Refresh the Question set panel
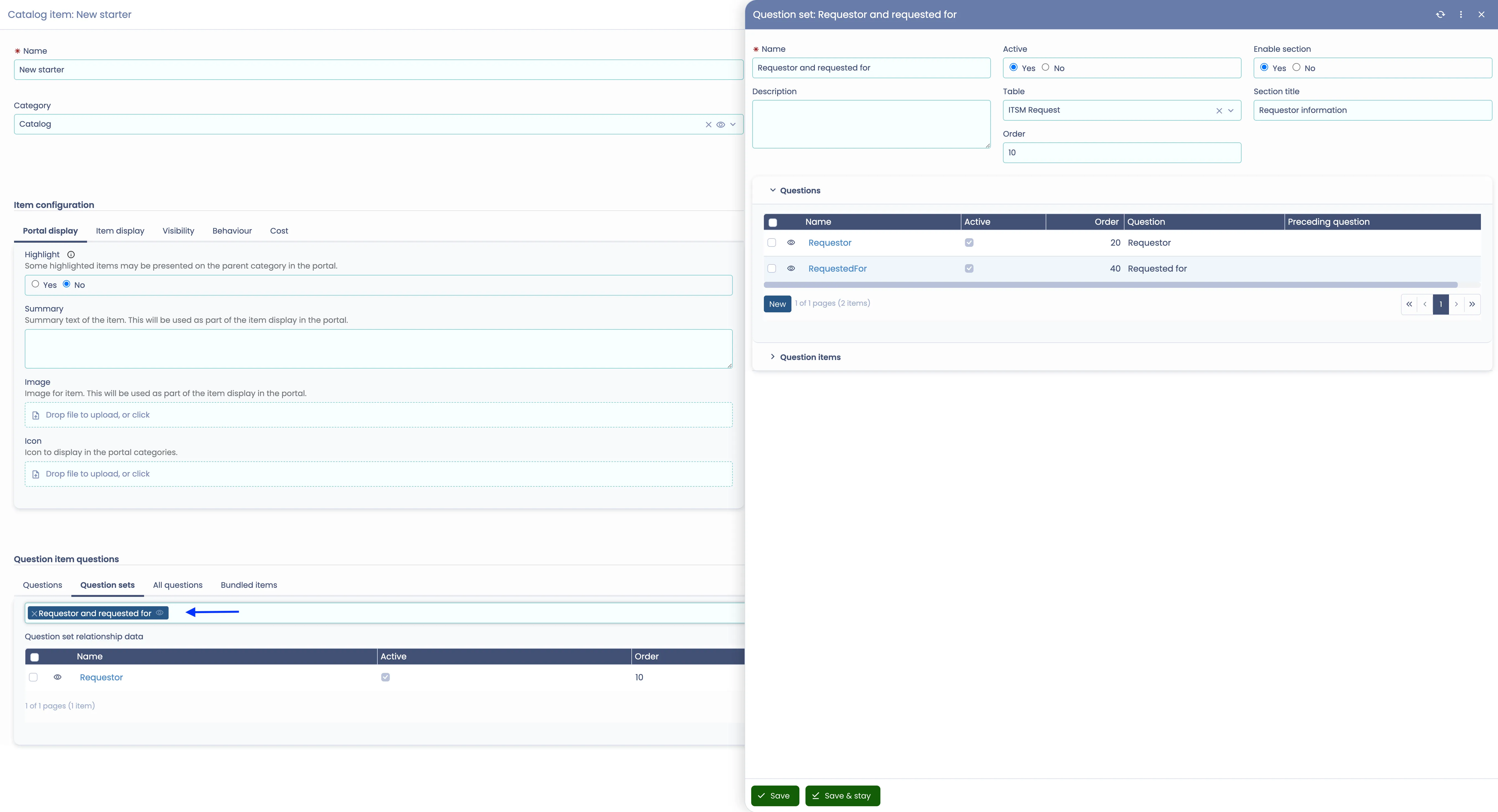1498x812 pixels. coord(1440,15)
